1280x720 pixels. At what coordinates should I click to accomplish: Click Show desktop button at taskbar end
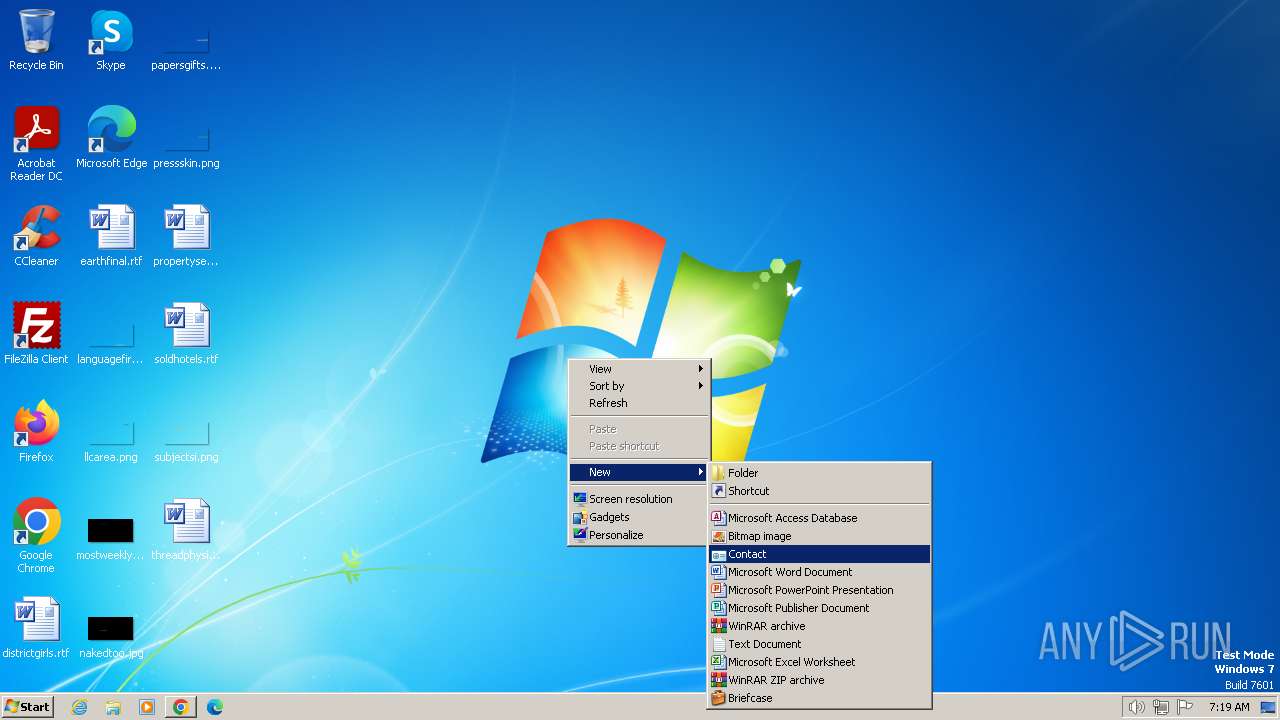(x=1269, y=707)
